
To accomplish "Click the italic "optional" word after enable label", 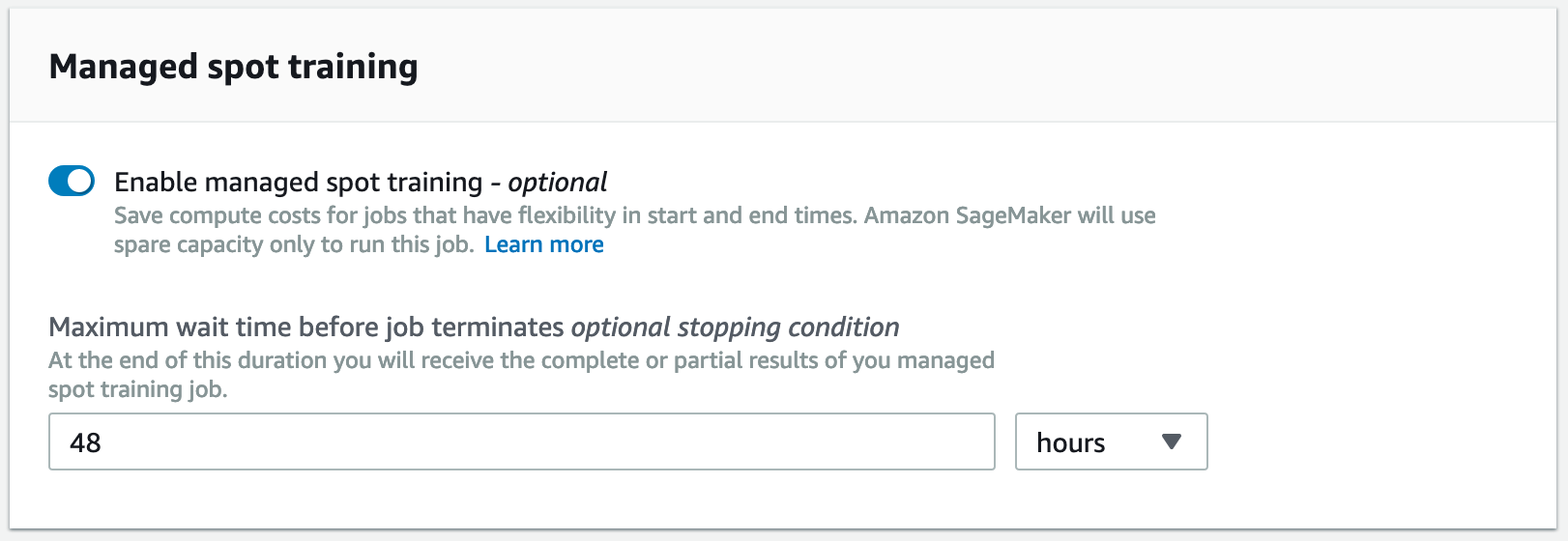I will point(558,182).
